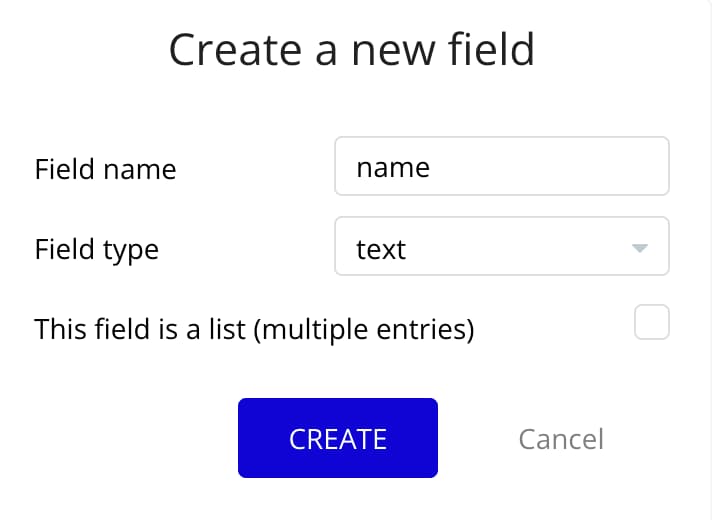Tick the list (multiple entries) checkbox
712x520 pixels.
pos(652,322)
